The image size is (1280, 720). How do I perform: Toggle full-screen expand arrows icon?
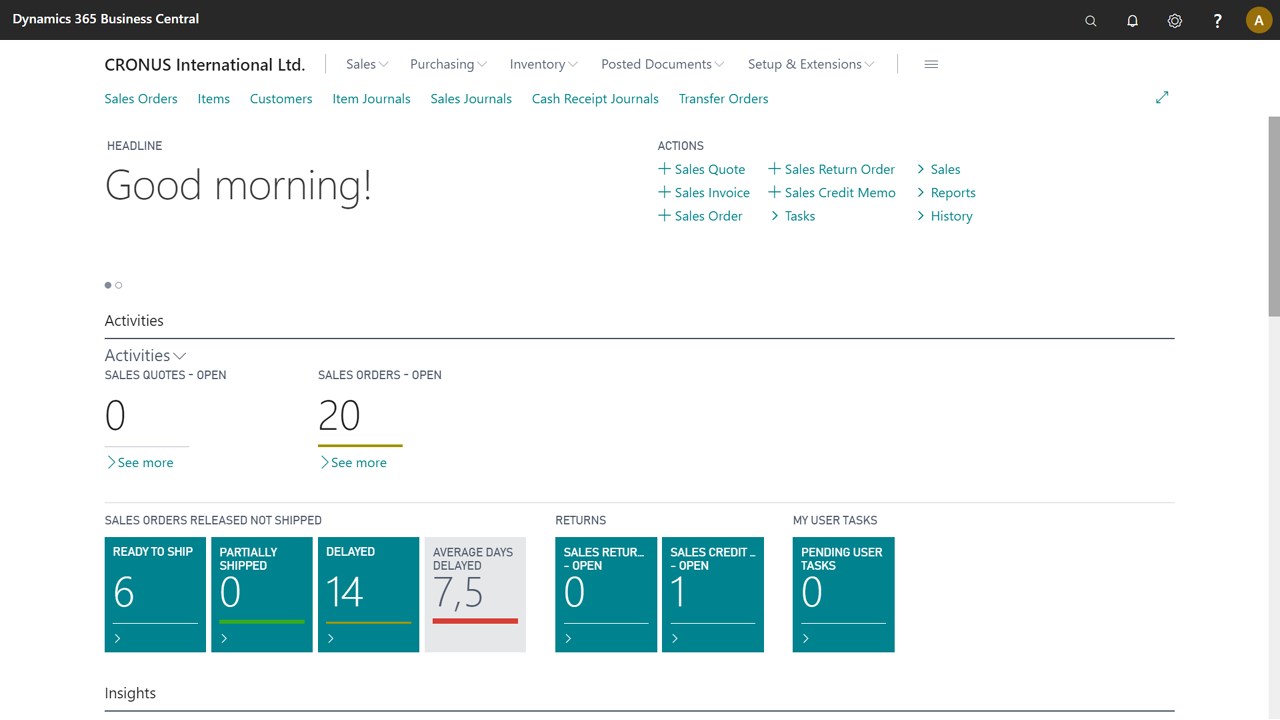point(1162,97)
